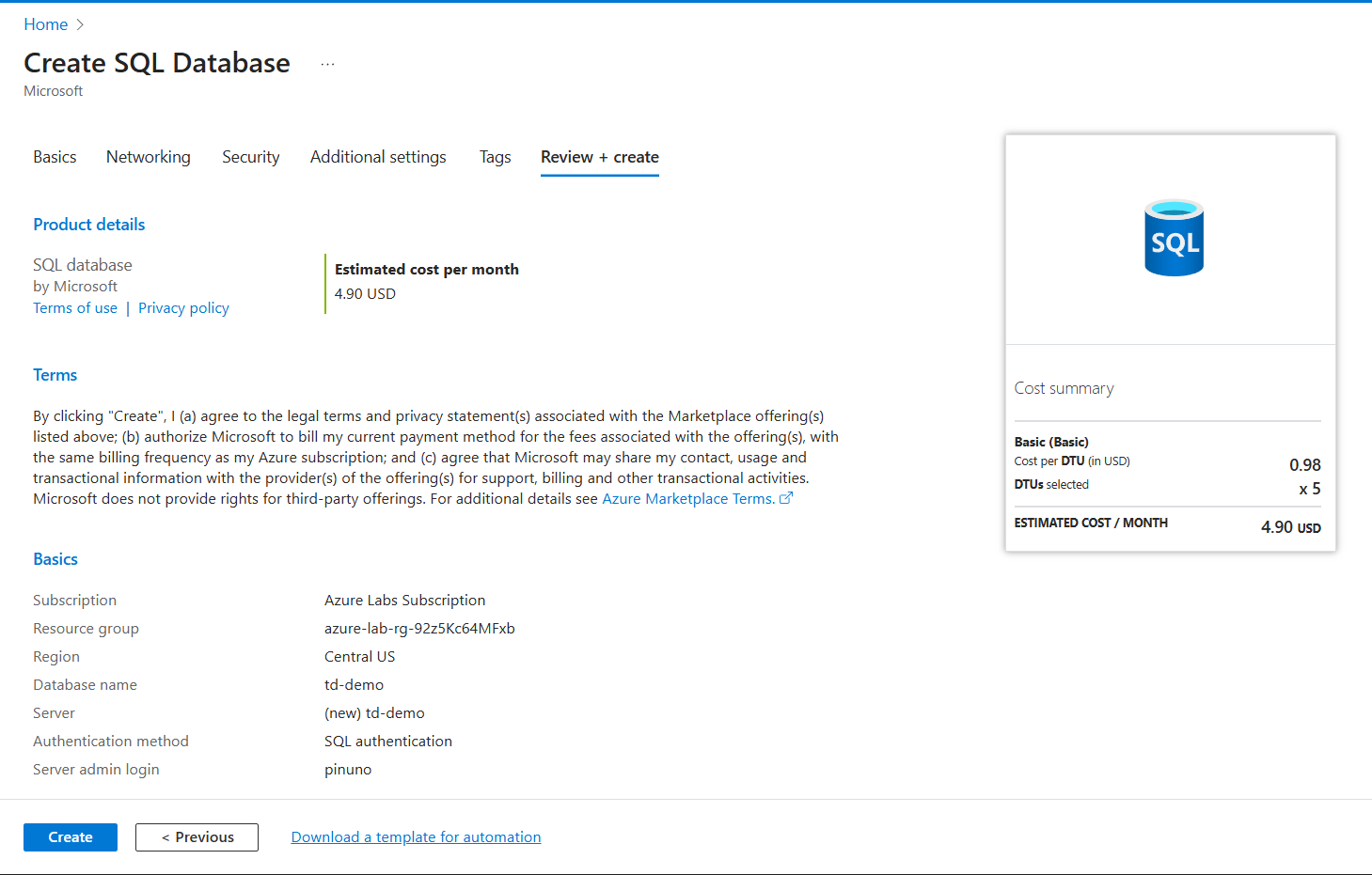
Task: Click the Product details section heading
Action: pyautogui.click(x=89, y=225)
